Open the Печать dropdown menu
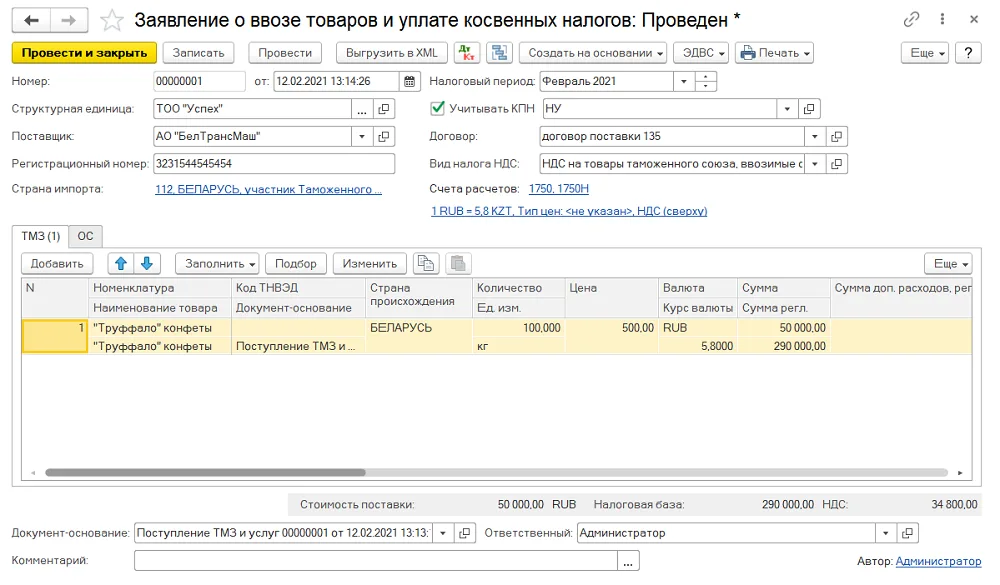Viewport: 1000px width, 585px height. 774,53
